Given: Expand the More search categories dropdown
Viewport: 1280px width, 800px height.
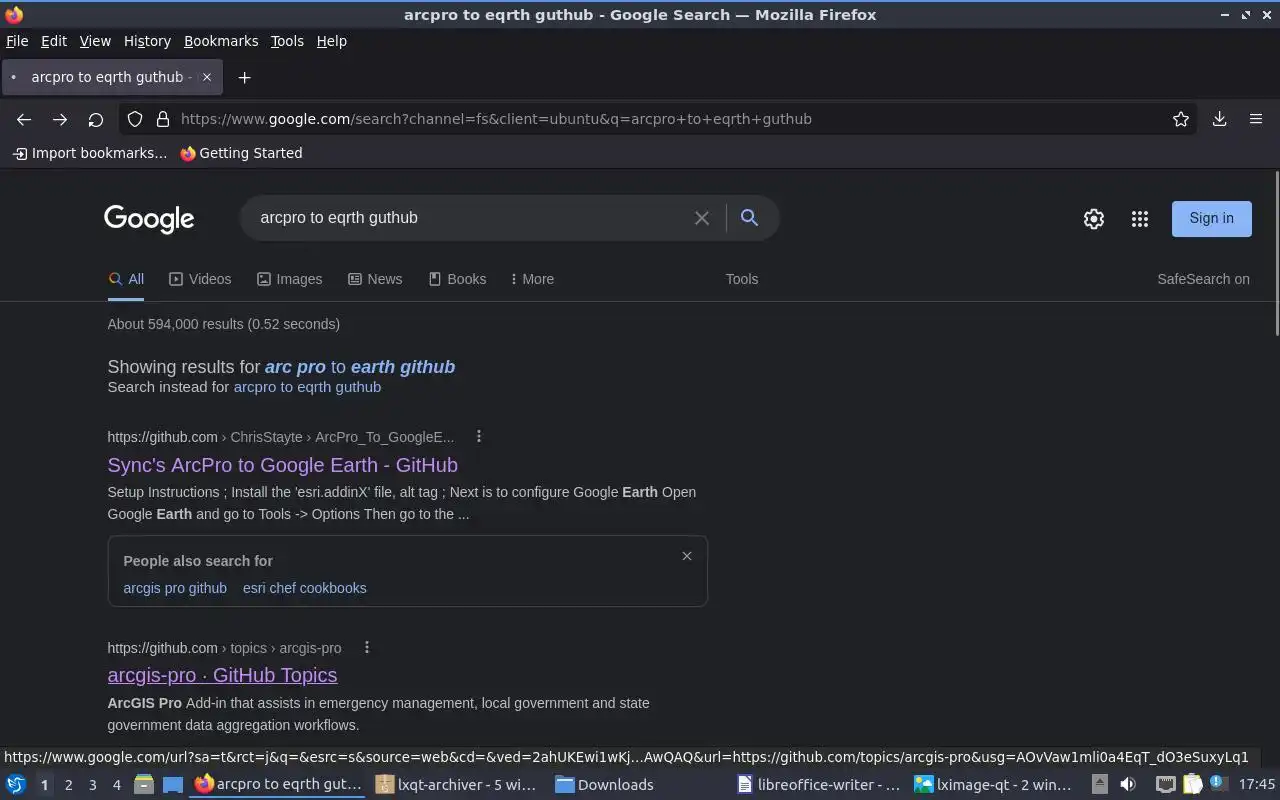Looking at the screenshot, I should click(532, 279).
